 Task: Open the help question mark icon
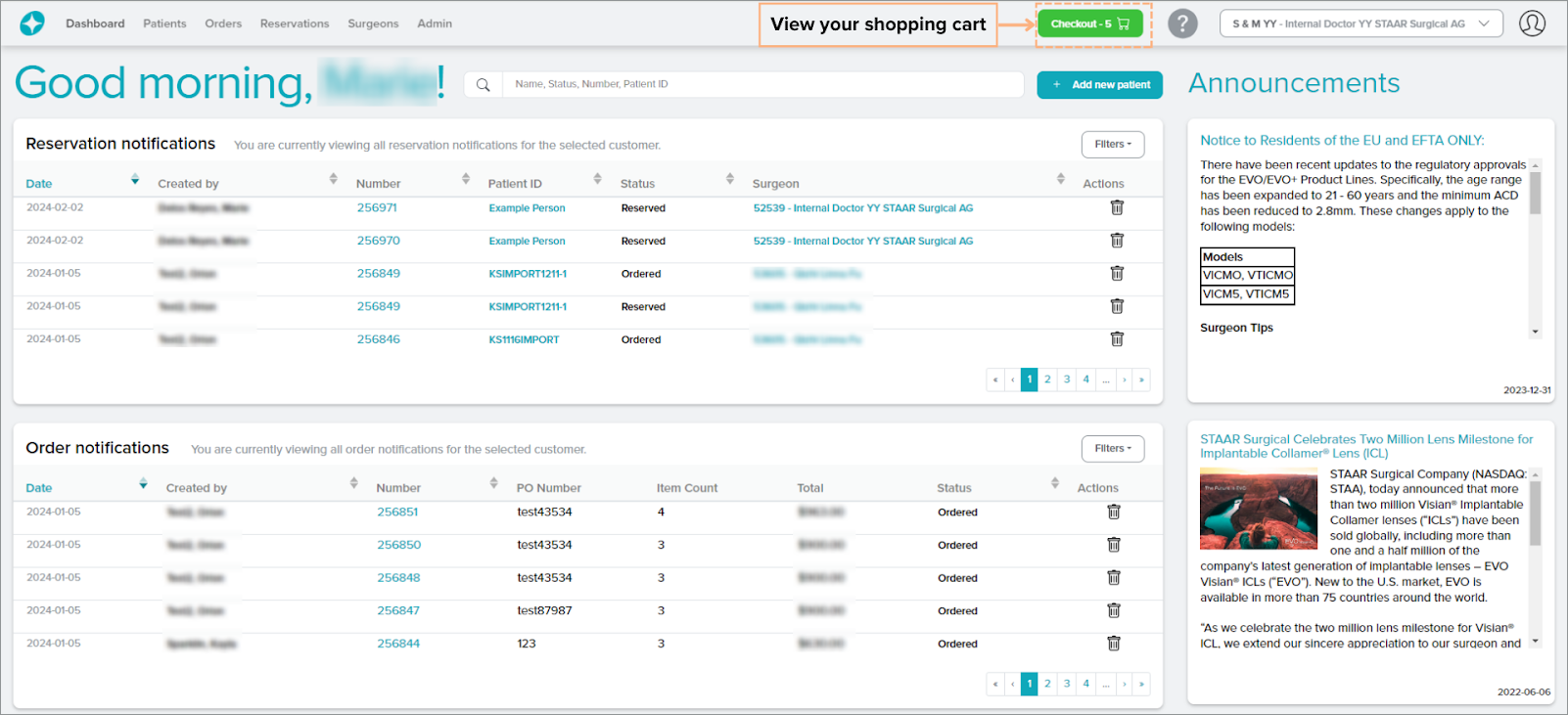point(1182,23)
